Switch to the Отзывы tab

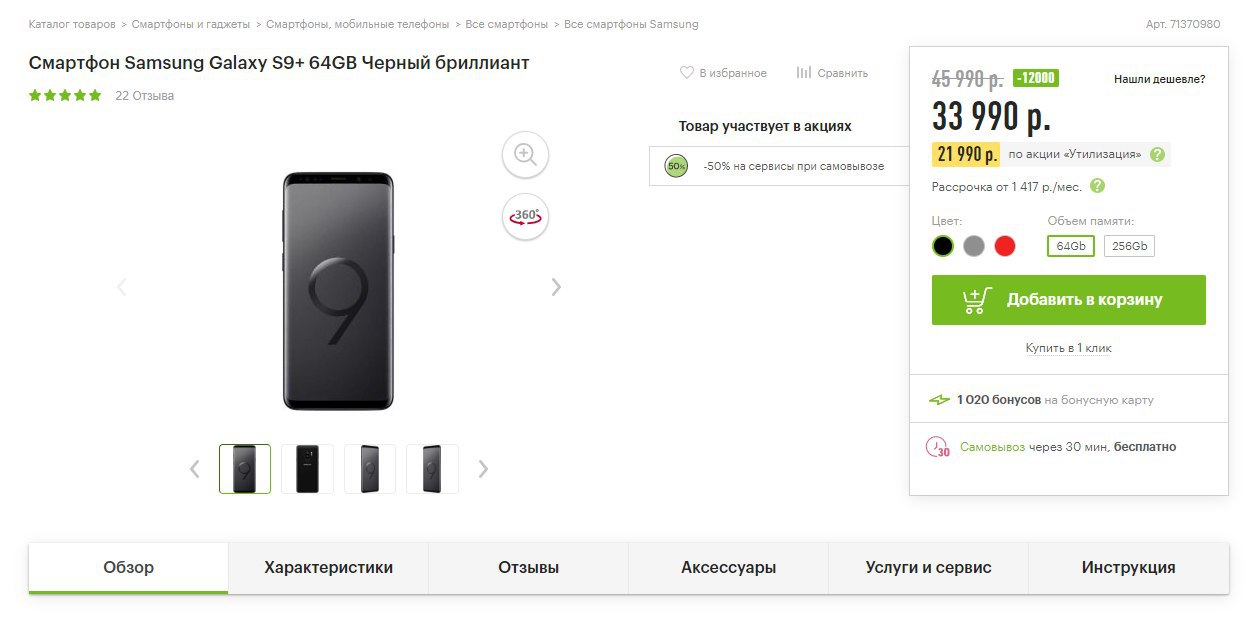pyautogui.click(x=528, y=568)
